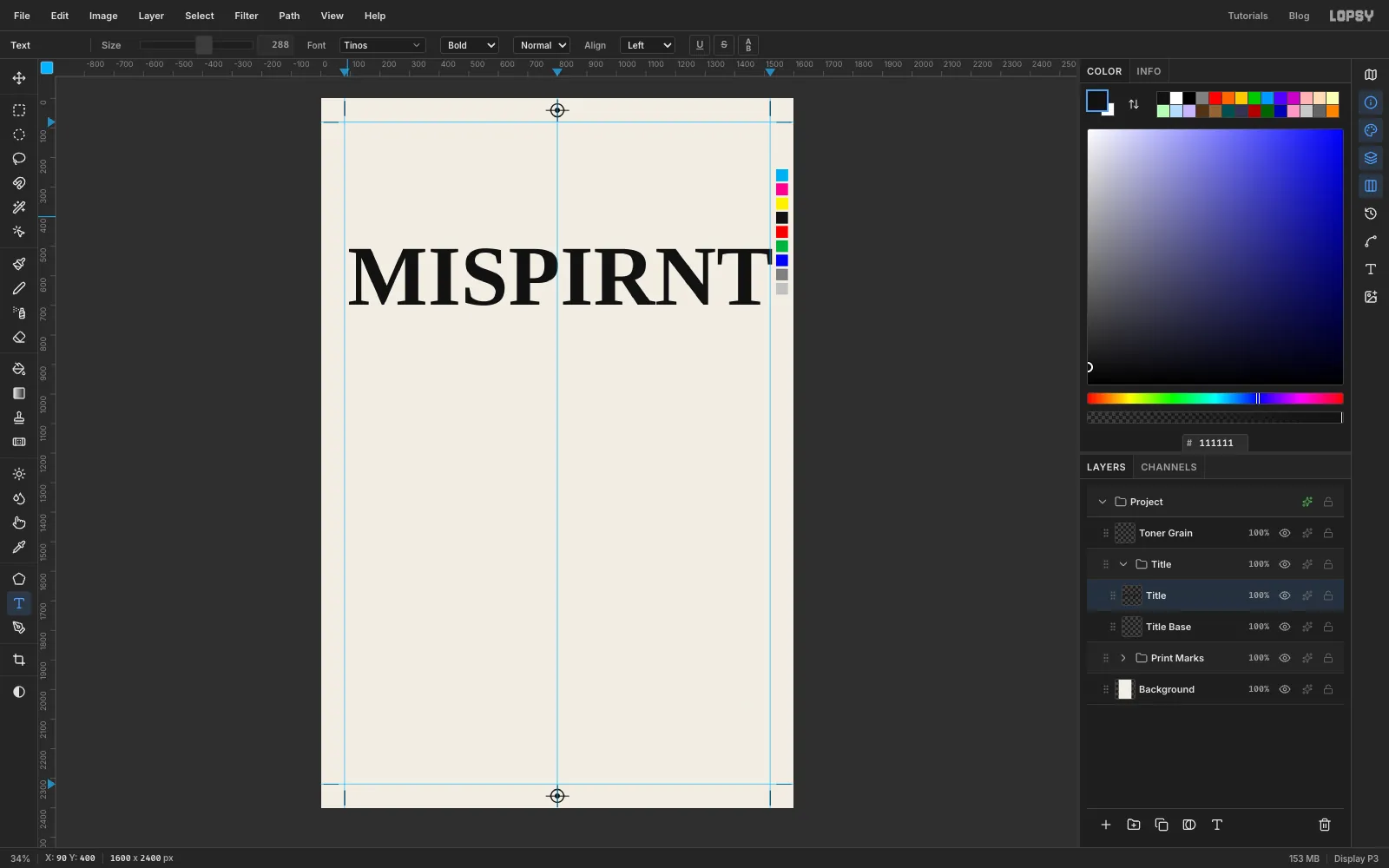Screen dimensions: 1389x868
Task: Select the Rectangular Marquee tool
Action: click(x=19, y=110)
